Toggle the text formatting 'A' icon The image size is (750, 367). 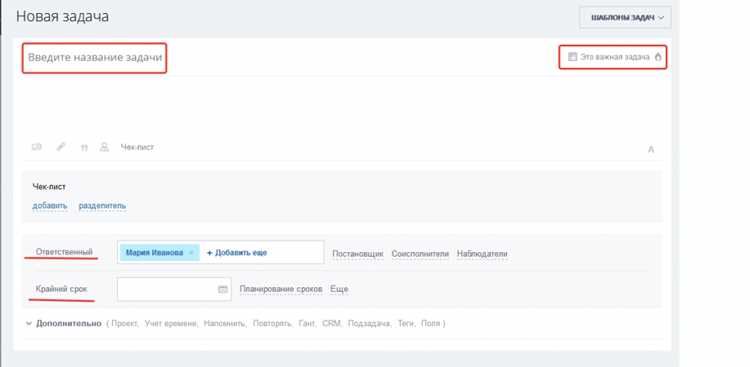click(x=651, y=149)
